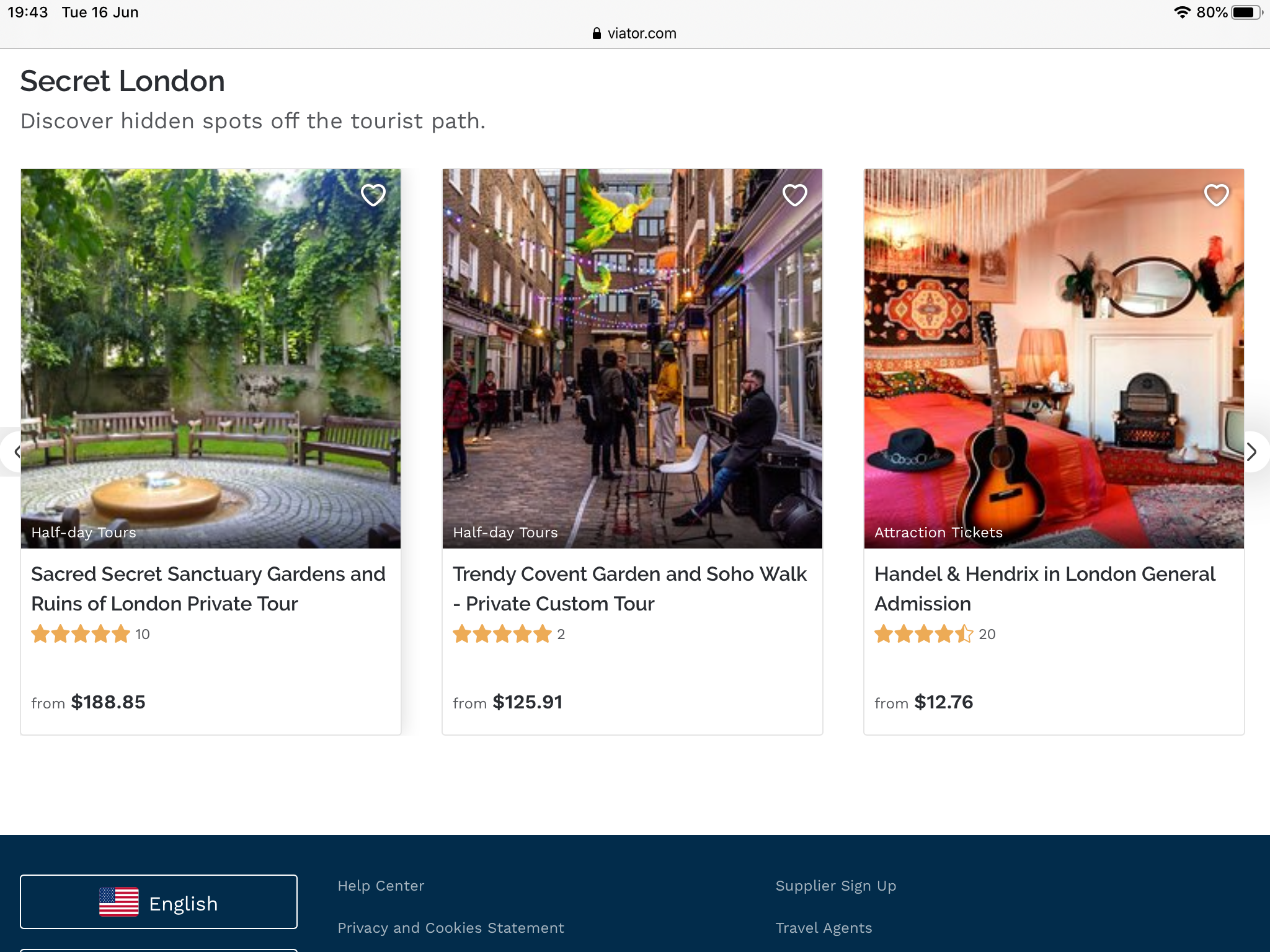This screenshot has height=952, width=1270.
Task: Click the next carousel arrow
Action: coord(1251,452)
